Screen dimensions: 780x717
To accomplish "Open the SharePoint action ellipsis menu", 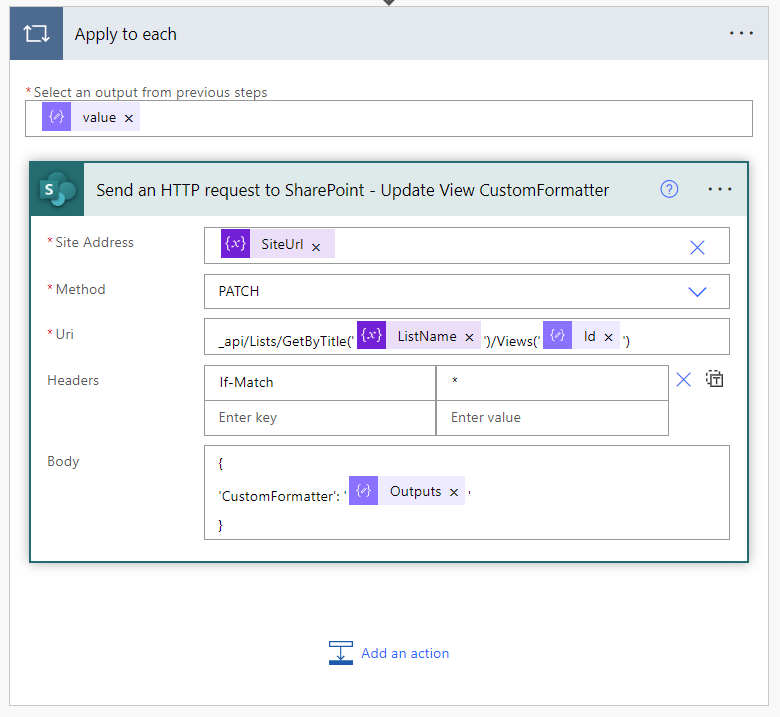I will 720,189.
